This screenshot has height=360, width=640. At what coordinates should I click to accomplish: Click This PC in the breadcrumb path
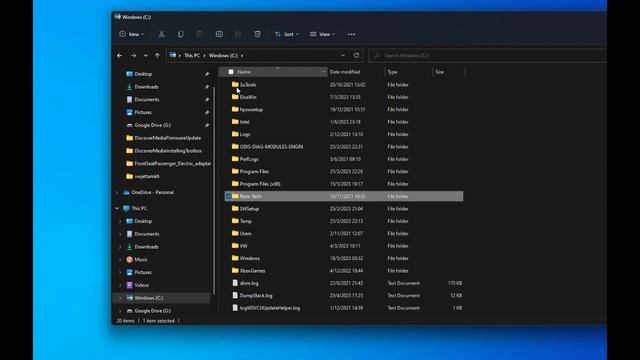pyautogui.click(x=192, y=56)
